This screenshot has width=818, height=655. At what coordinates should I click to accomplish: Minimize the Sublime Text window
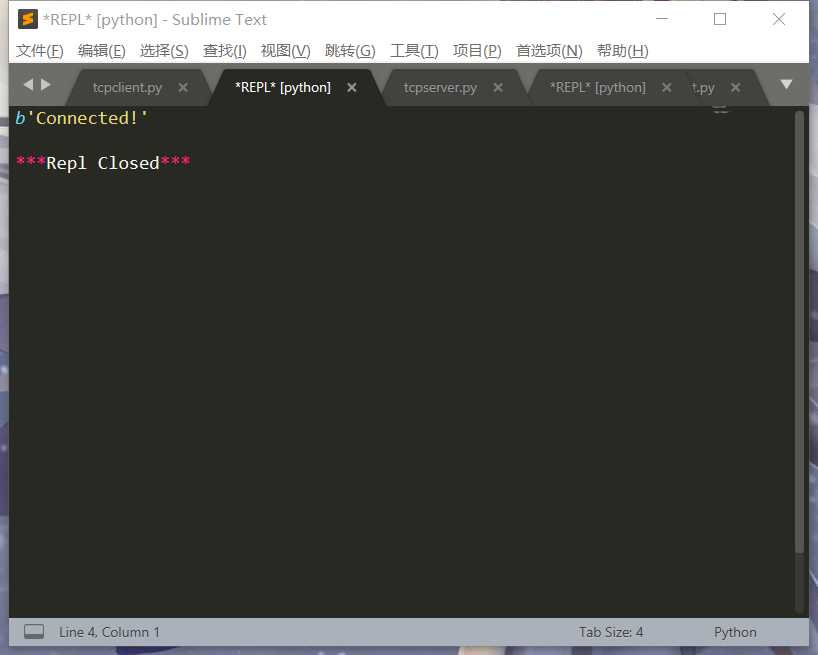point(662,19)
